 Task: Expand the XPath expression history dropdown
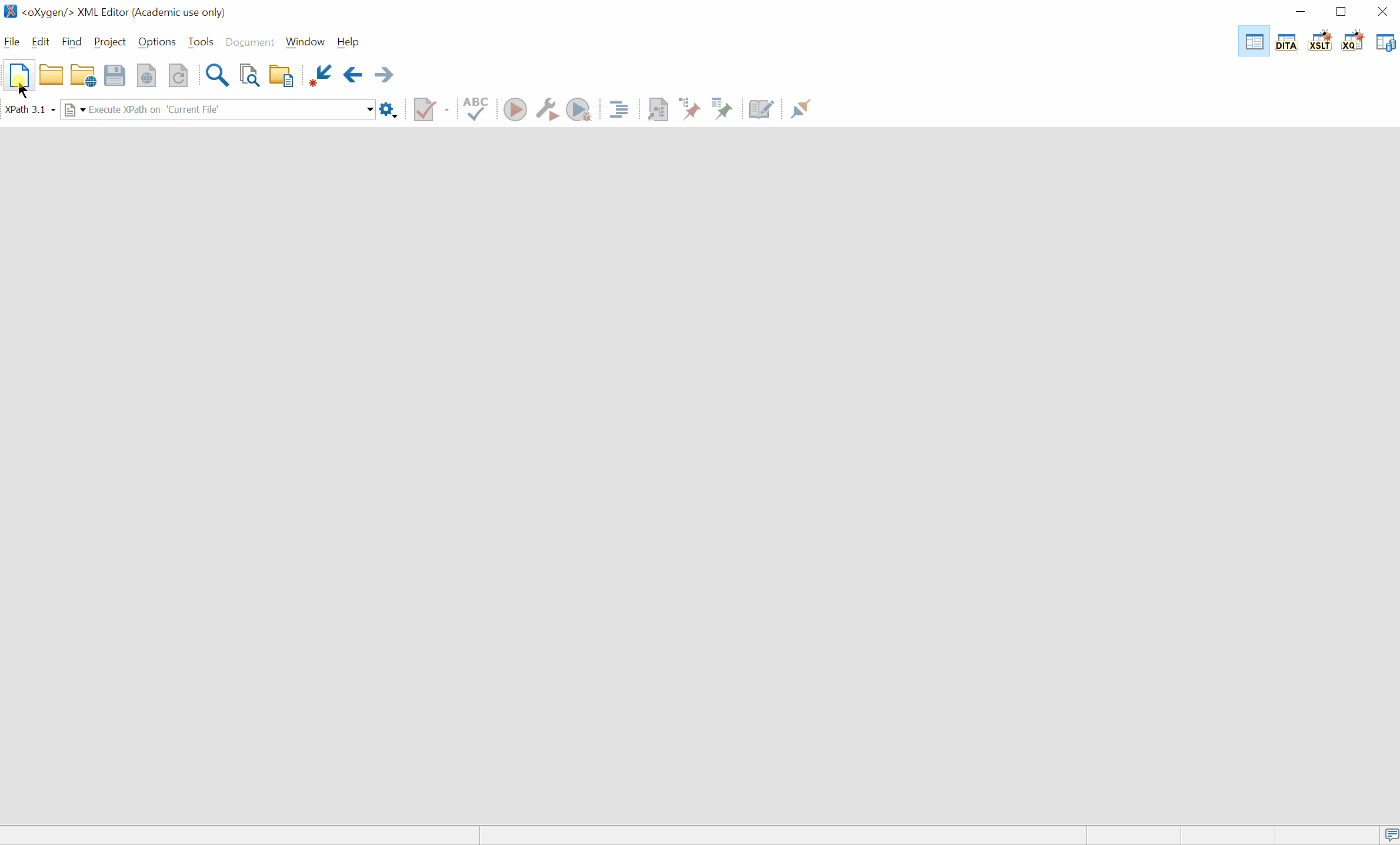point(370,109)
